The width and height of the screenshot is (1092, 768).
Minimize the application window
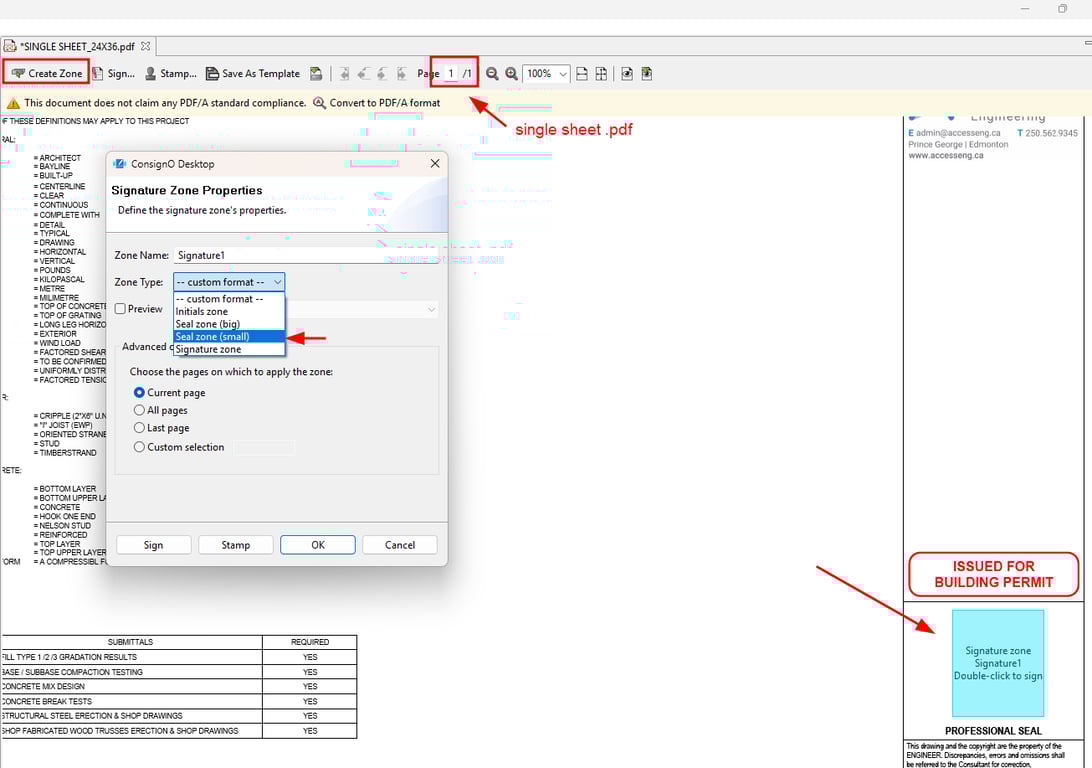(x=1025, y=8)
